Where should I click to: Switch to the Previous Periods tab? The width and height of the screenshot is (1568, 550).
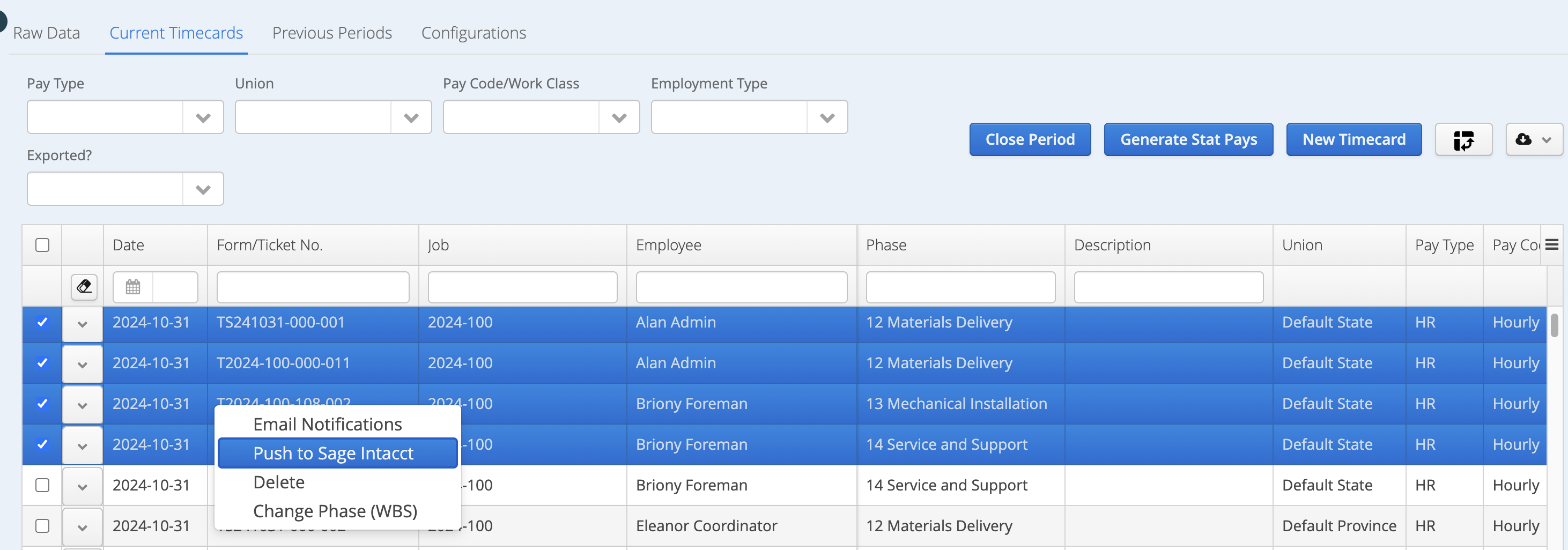point(332,33)
